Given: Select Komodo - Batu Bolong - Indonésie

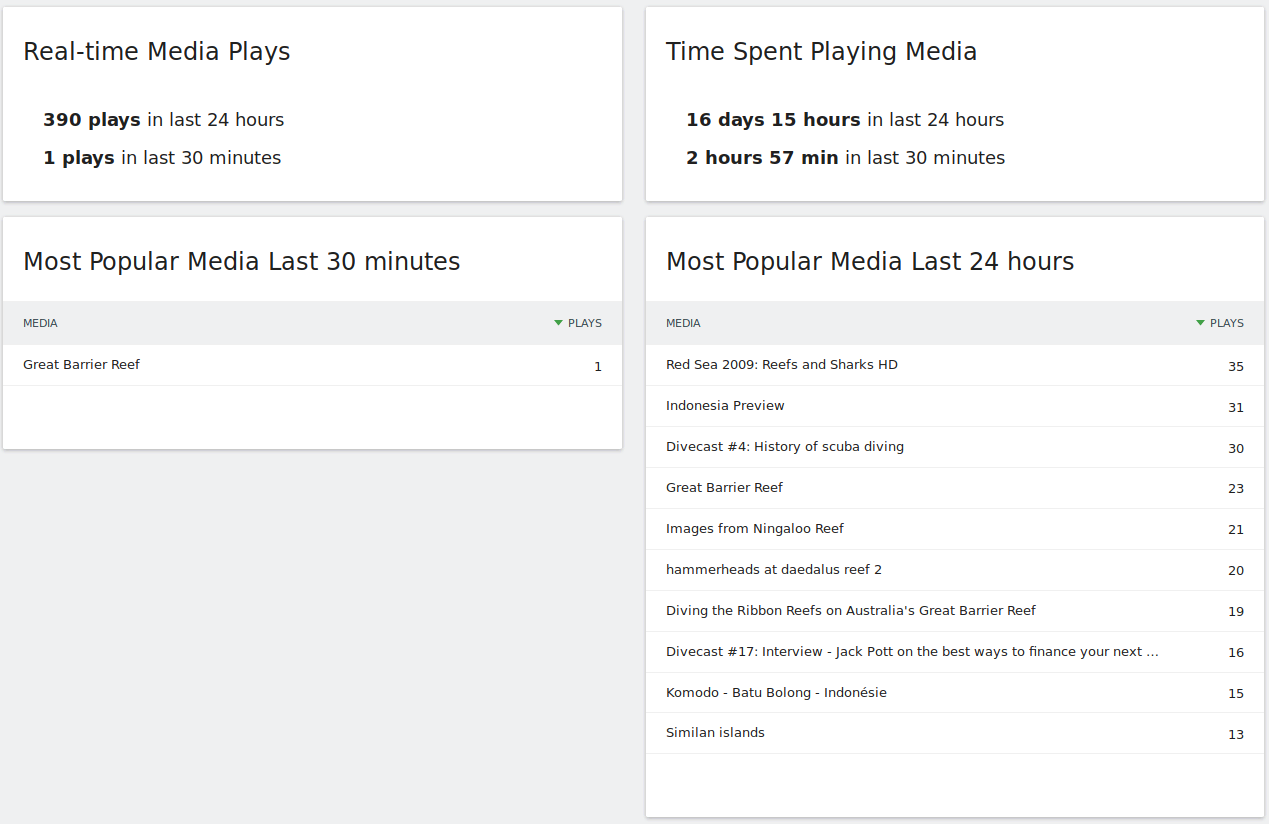Looking at the screenshot, I should point(776,693).
